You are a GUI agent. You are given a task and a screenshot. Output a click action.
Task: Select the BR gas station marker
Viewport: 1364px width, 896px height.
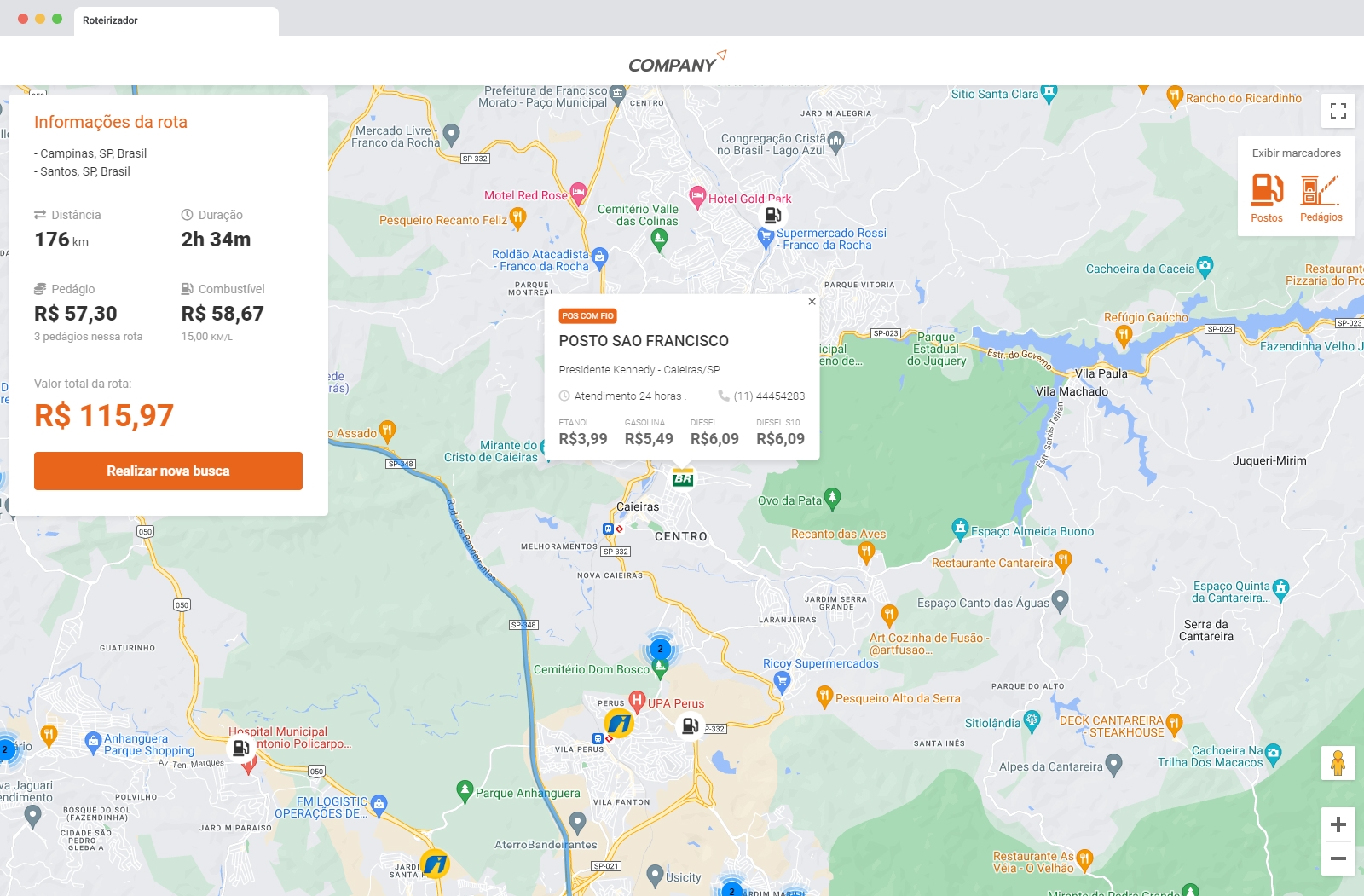click(x=683, y=478)
